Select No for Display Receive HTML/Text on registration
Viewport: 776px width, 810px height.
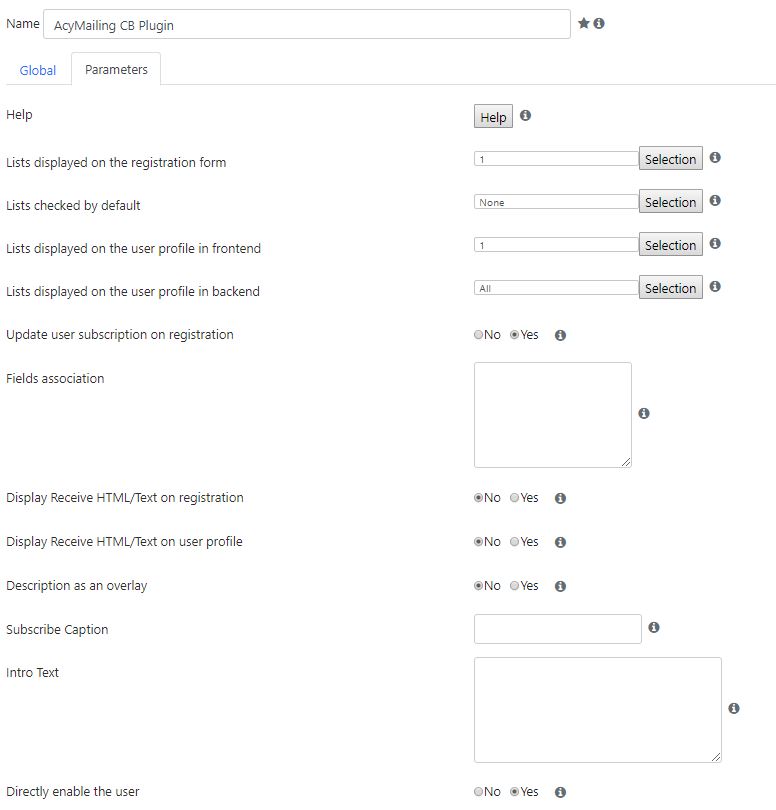point(478,497)
